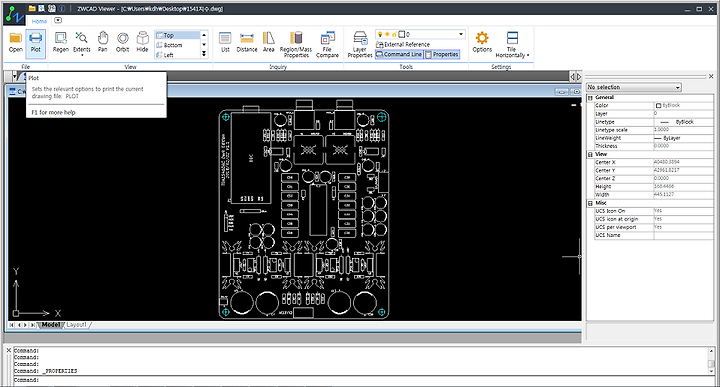Minimize the drawing document window
Viewport: 720px width, 387px height.
[561, 92]
